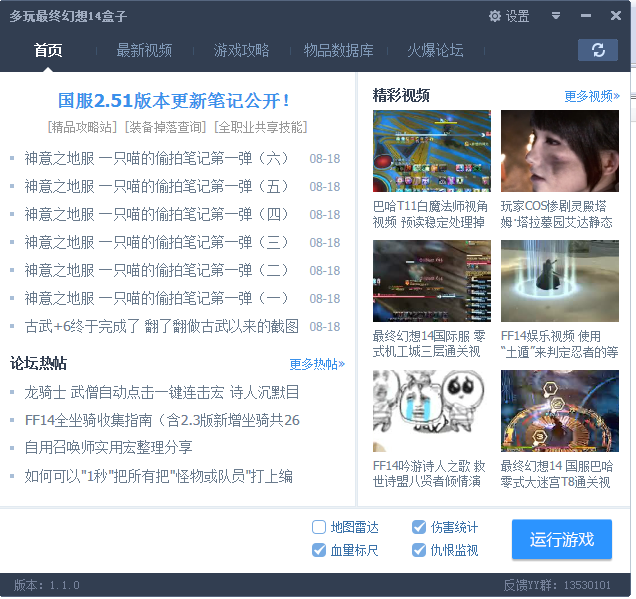Open article 偷拍笔记第一弹（五）
The width and height of the screenshot is (636, 599).
click(x=157, y=187)
